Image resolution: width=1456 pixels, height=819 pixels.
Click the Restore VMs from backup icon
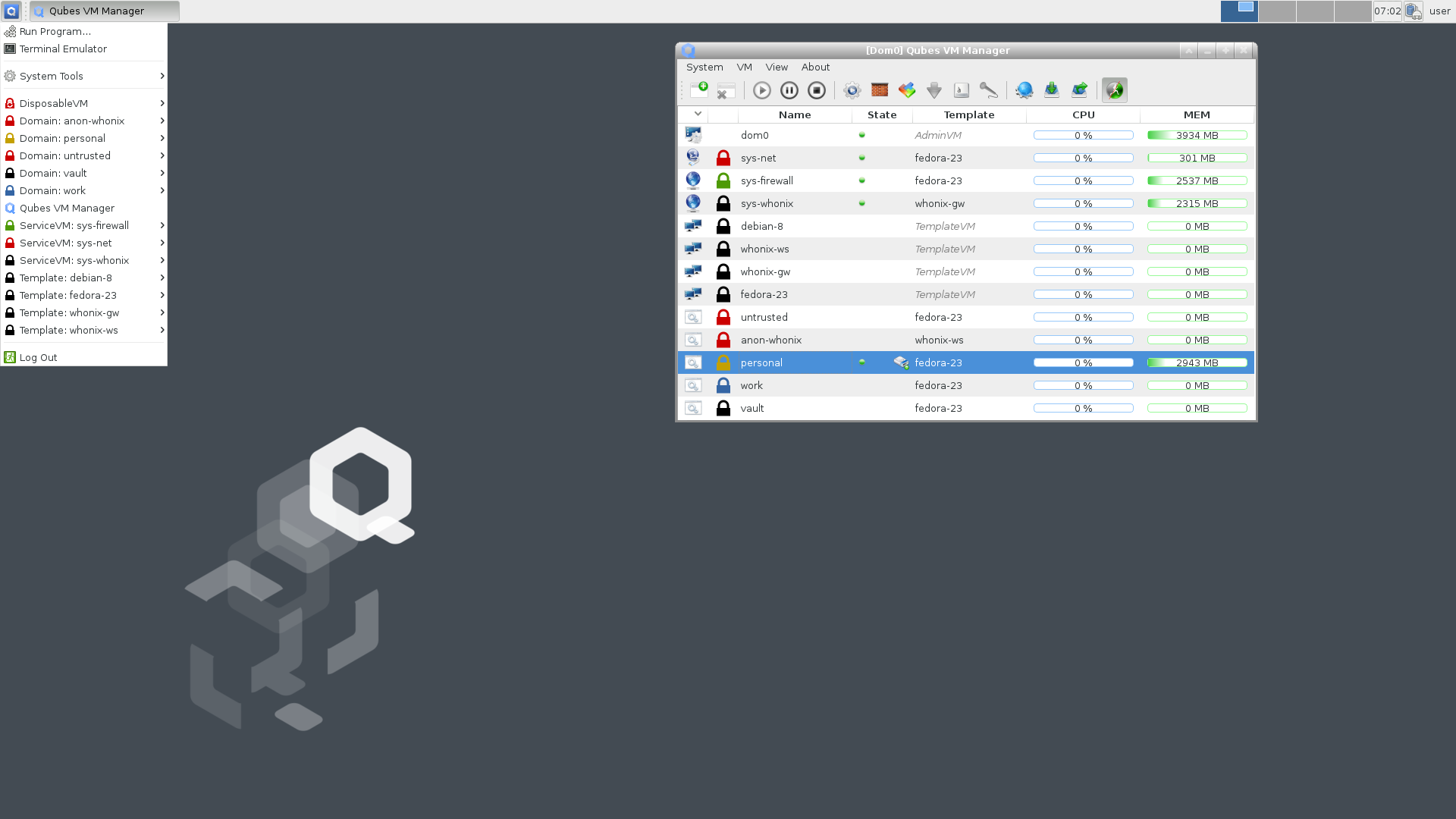(x=1052, y=90)
